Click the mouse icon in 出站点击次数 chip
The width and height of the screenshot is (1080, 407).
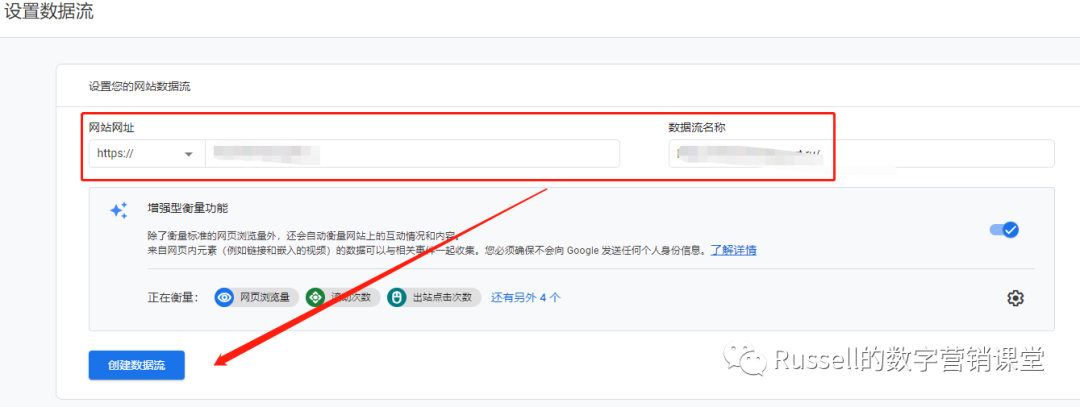click(397, 297)
